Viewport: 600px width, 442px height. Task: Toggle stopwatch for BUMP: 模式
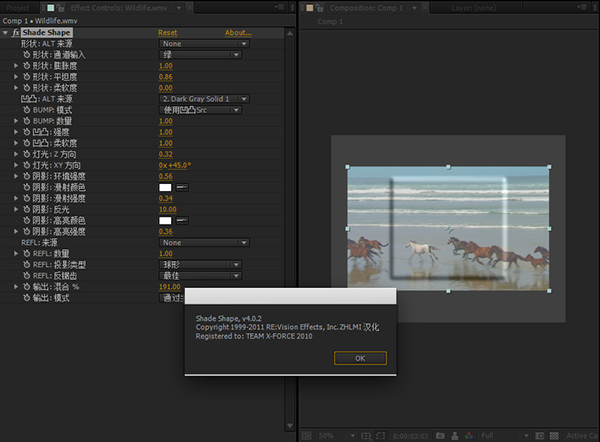pyautogui.click(x=26, y=110)
